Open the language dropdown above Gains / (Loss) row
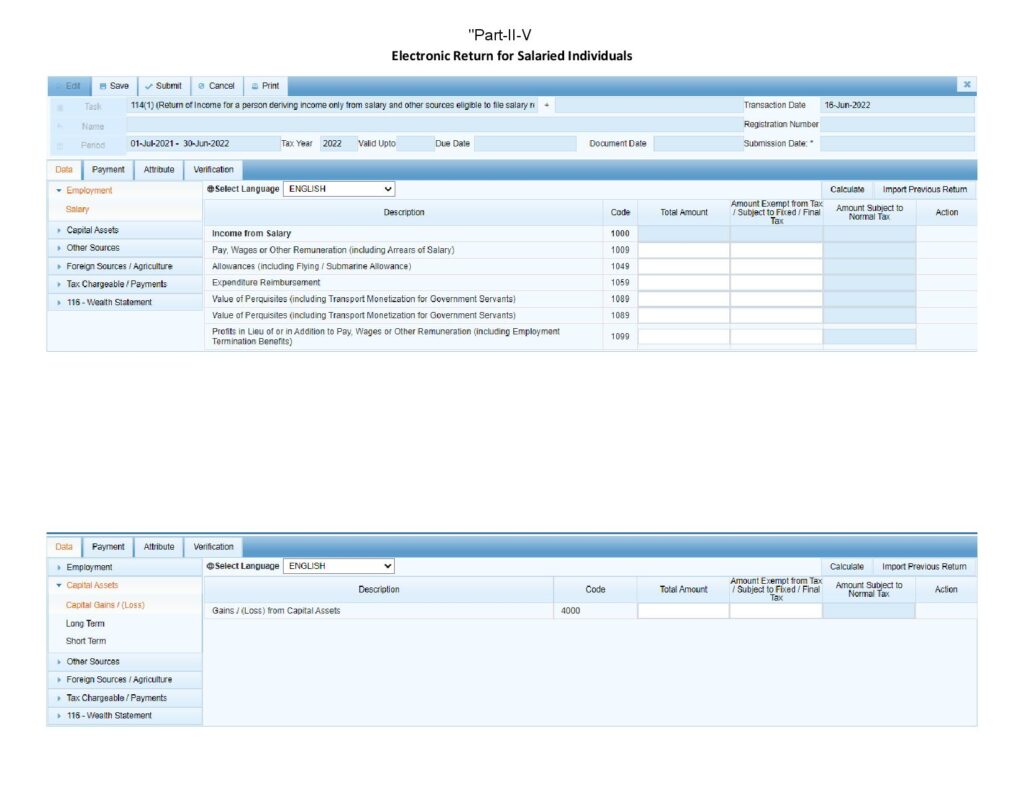 pyautogui.click(x=339, y=566)
